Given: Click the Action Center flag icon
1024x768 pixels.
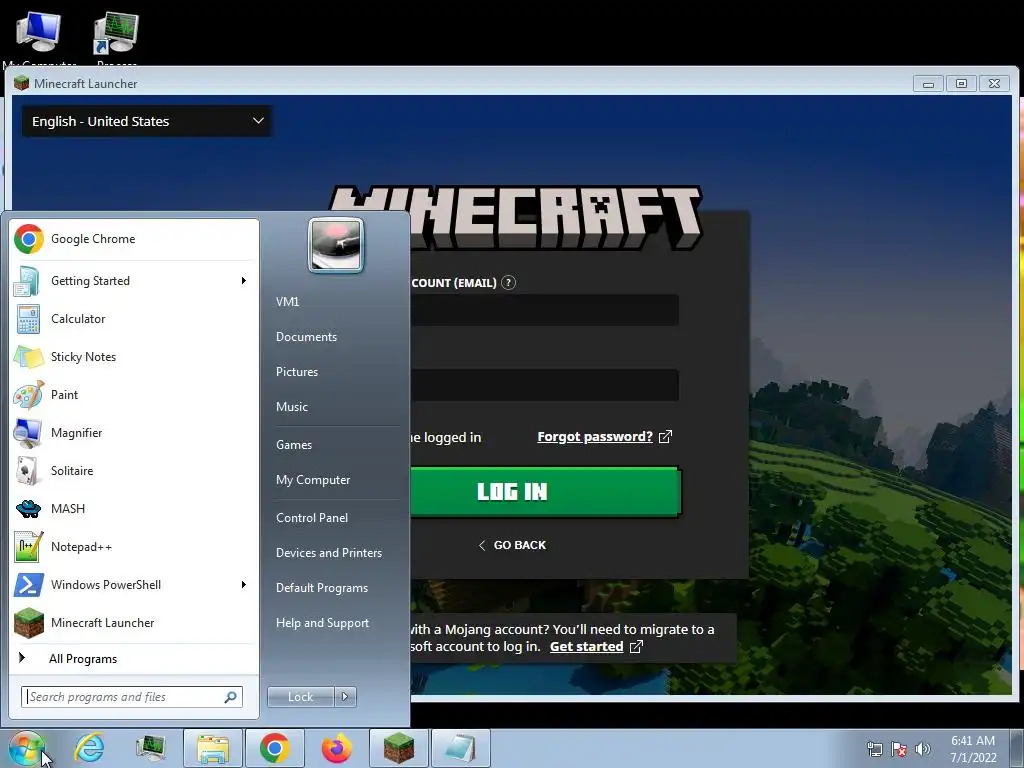Looking at the screenshot, I should click(x=899, y=749).
